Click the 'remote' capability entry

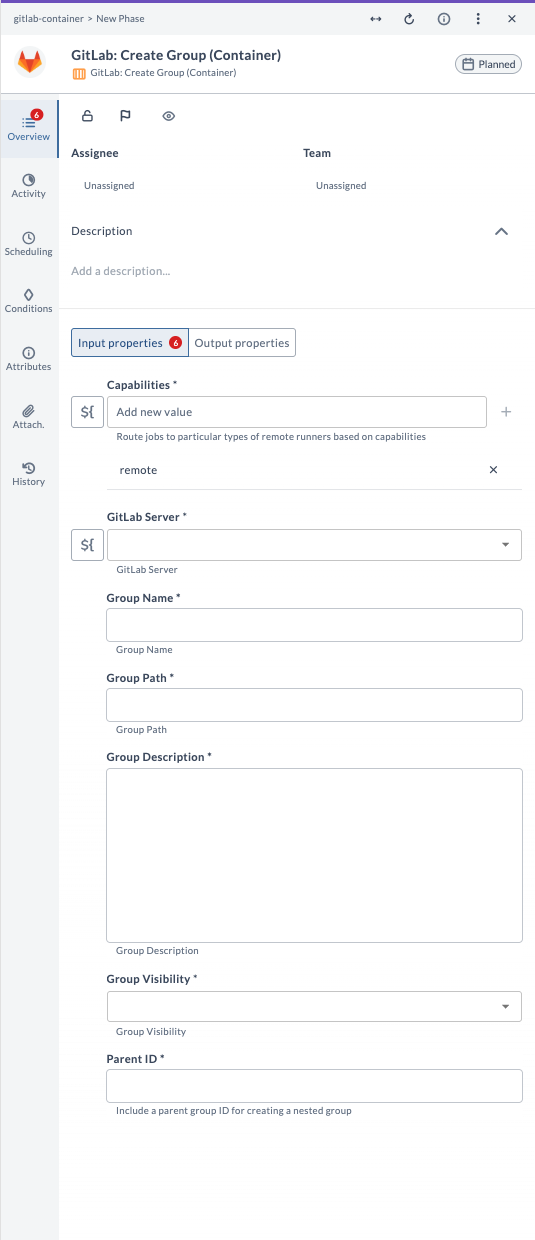pos(138,470)
